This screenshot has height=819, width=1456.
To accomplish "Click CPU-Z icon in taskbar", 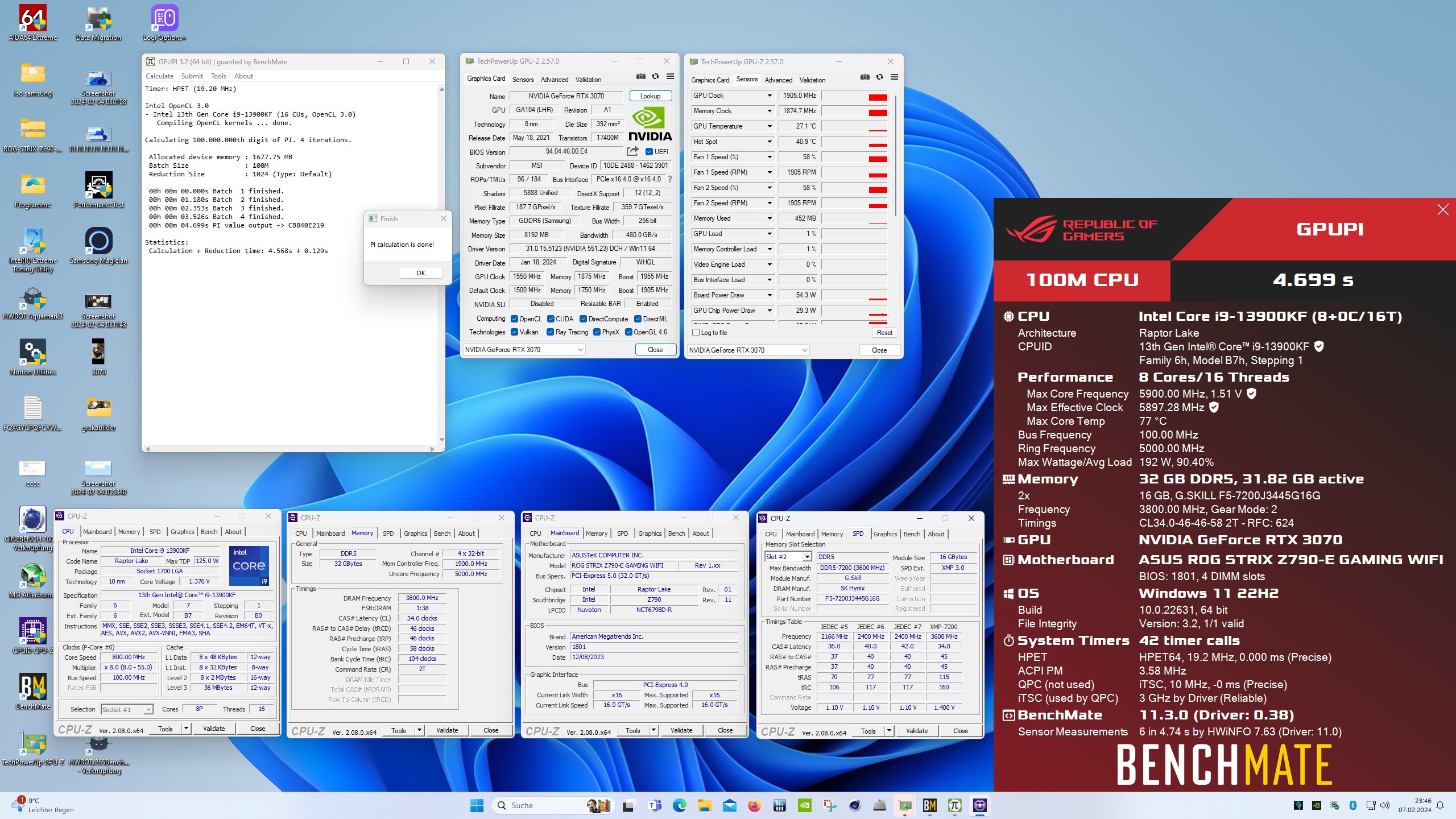I will tap(980, 805).
